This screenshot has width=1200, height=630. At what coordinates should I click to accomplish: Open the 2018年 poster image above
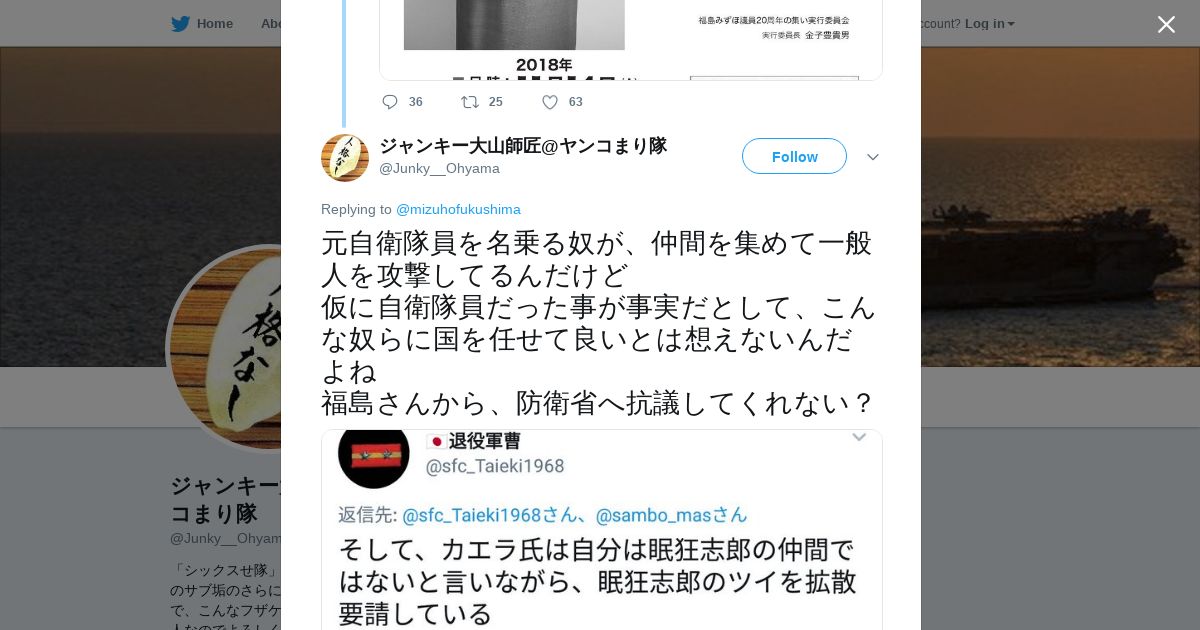click(x=631, y=40)
